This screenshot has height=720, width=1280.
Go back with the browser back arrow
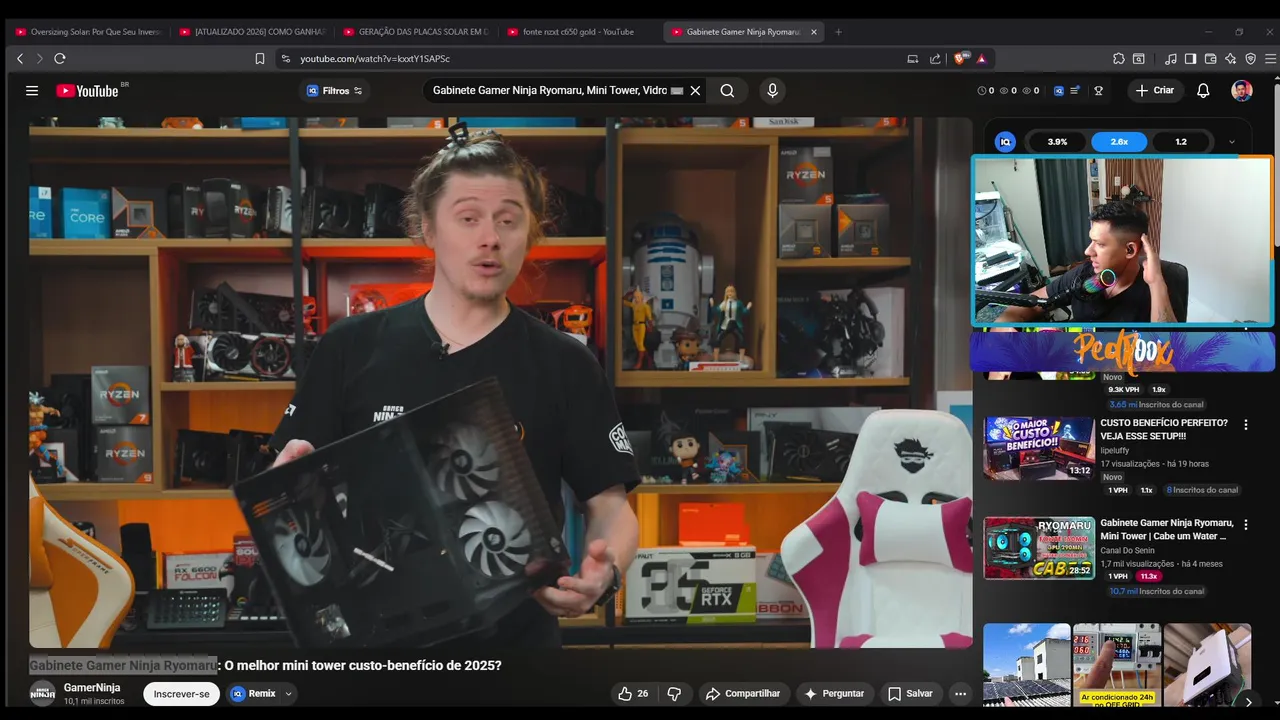[x=20, y=59]
